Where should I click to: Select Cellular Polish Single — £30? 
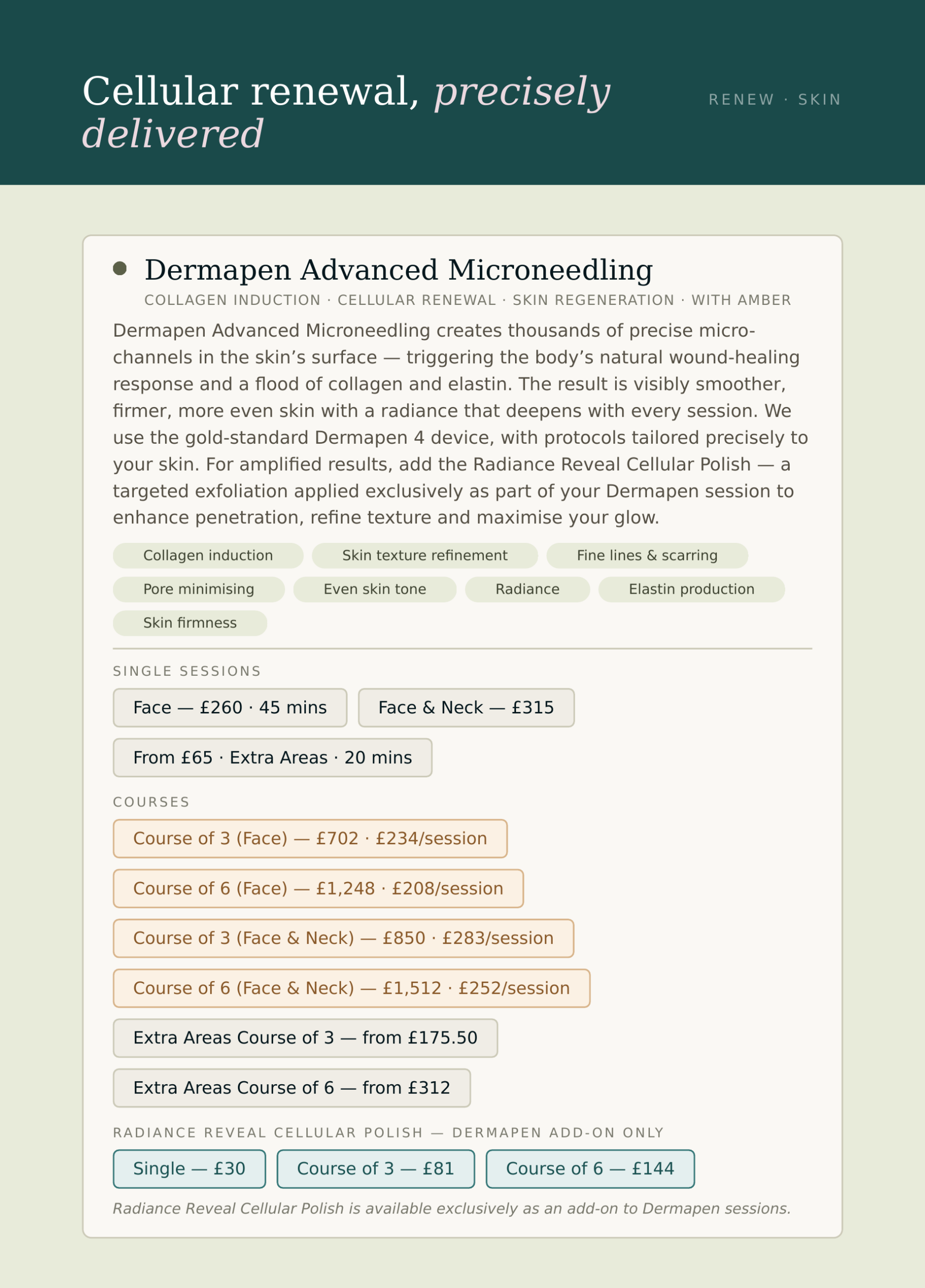point(189,1169)
